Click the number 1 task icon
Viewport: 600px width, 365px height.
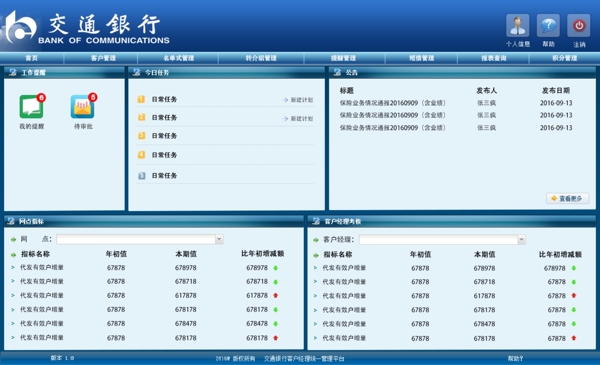[x=141, y=99]
